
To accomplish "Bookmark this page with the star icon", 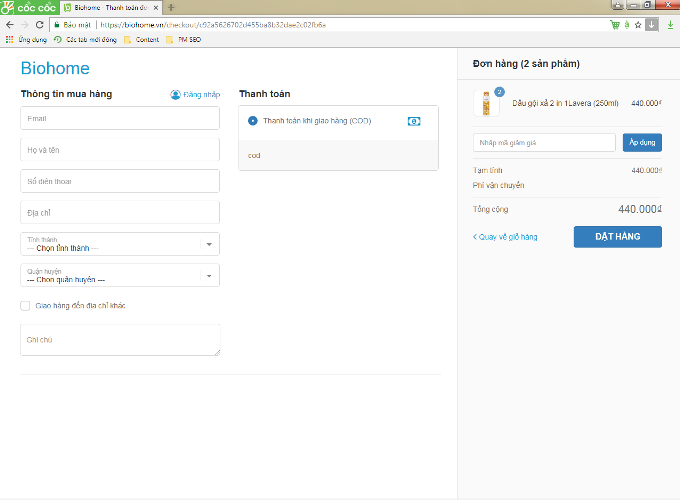I will [638, 24].
